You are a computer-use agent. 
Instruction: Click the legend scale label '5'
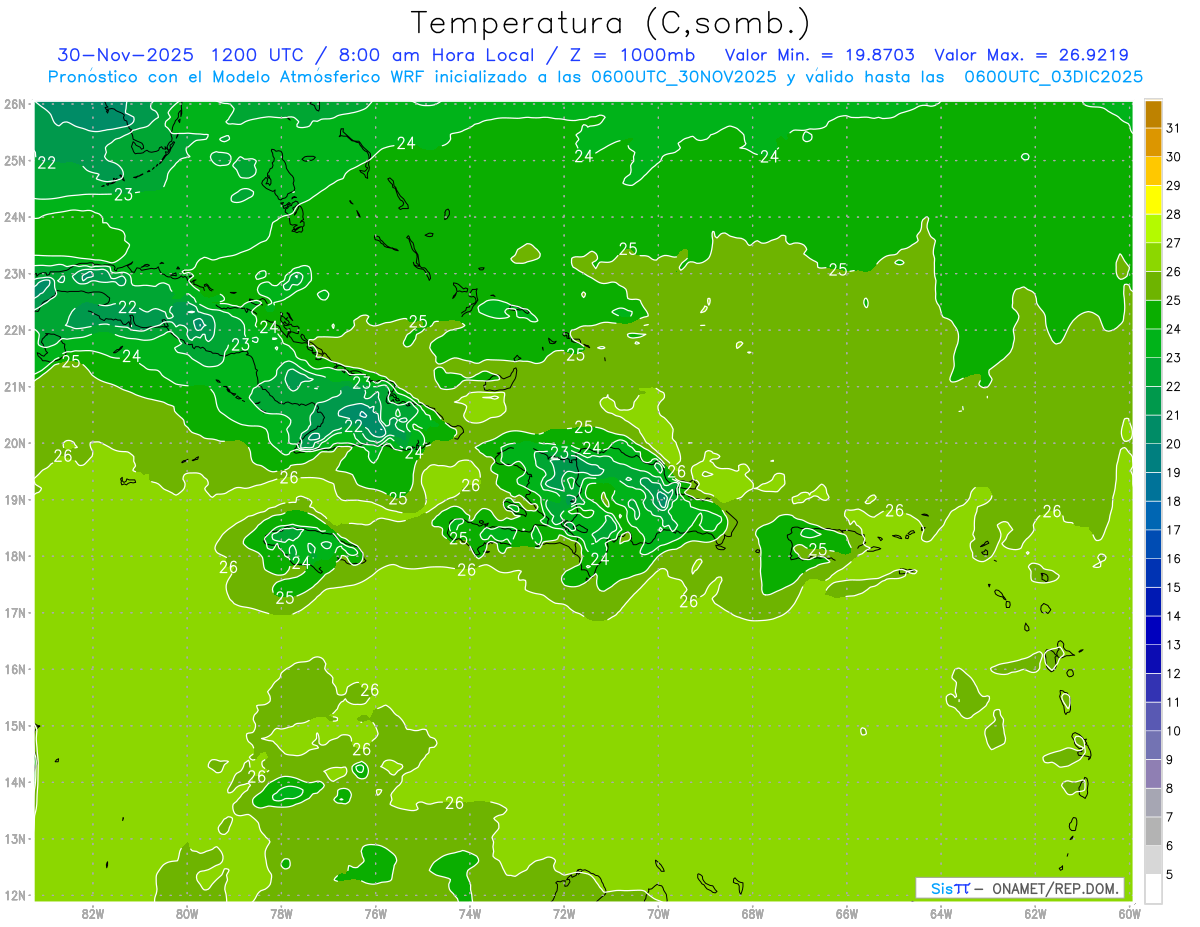1169,875
